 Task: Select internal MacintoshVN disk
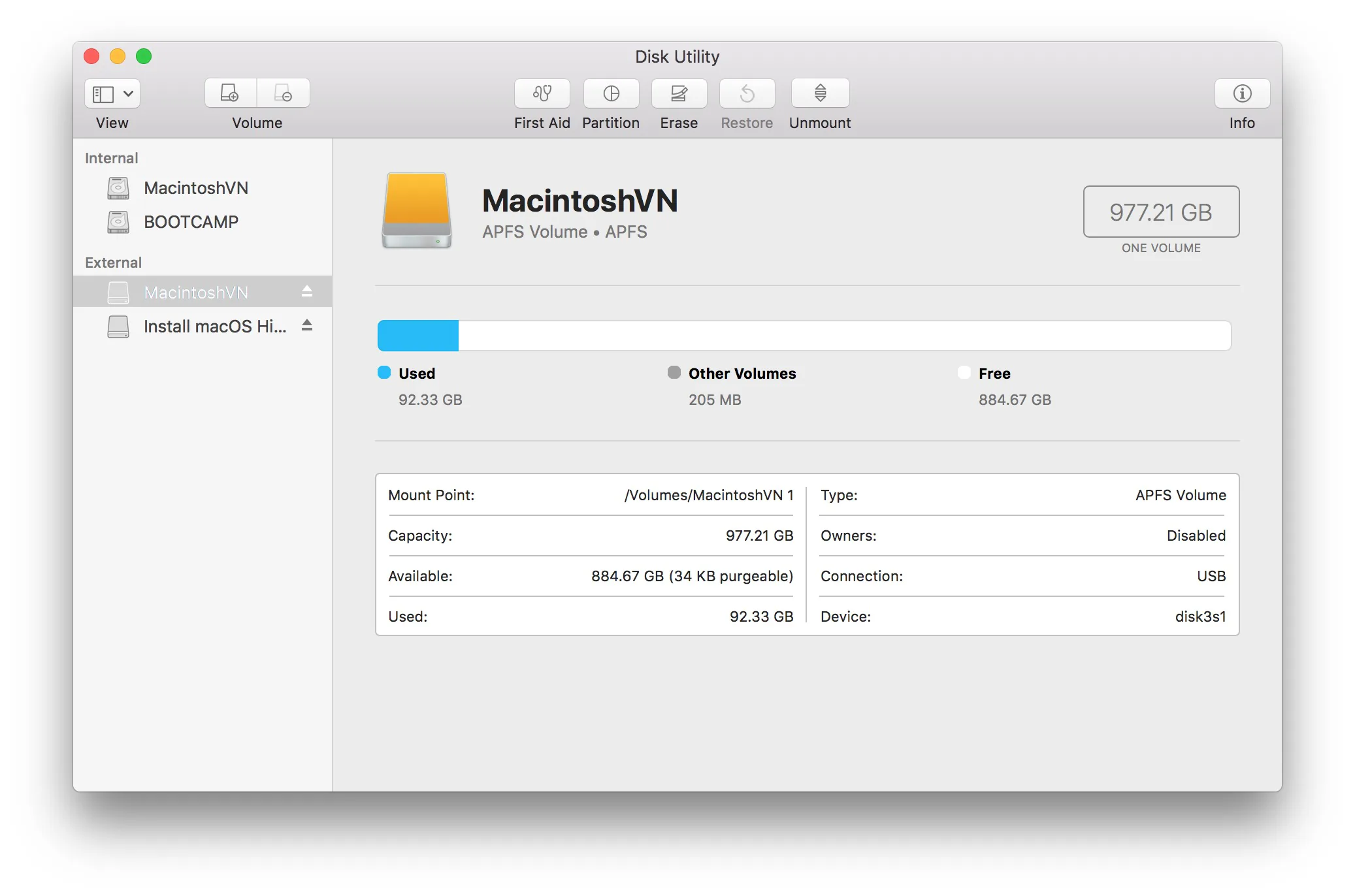click(203, 188)
